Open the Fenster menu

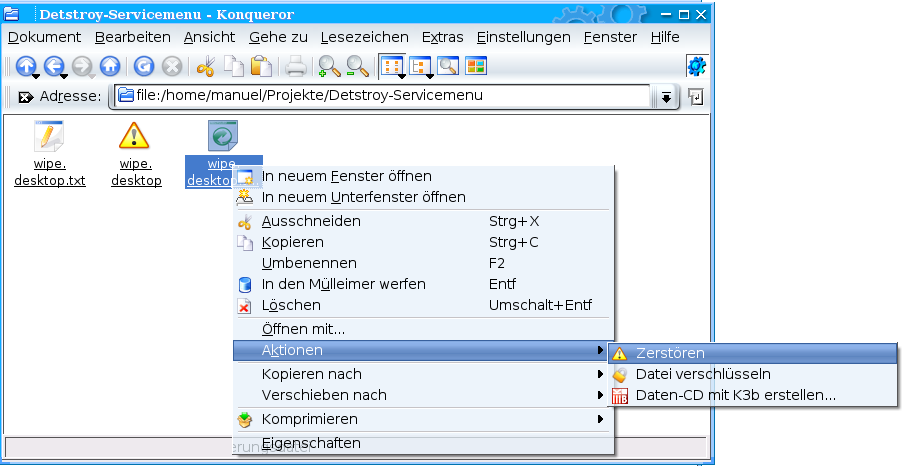(610, 38)
